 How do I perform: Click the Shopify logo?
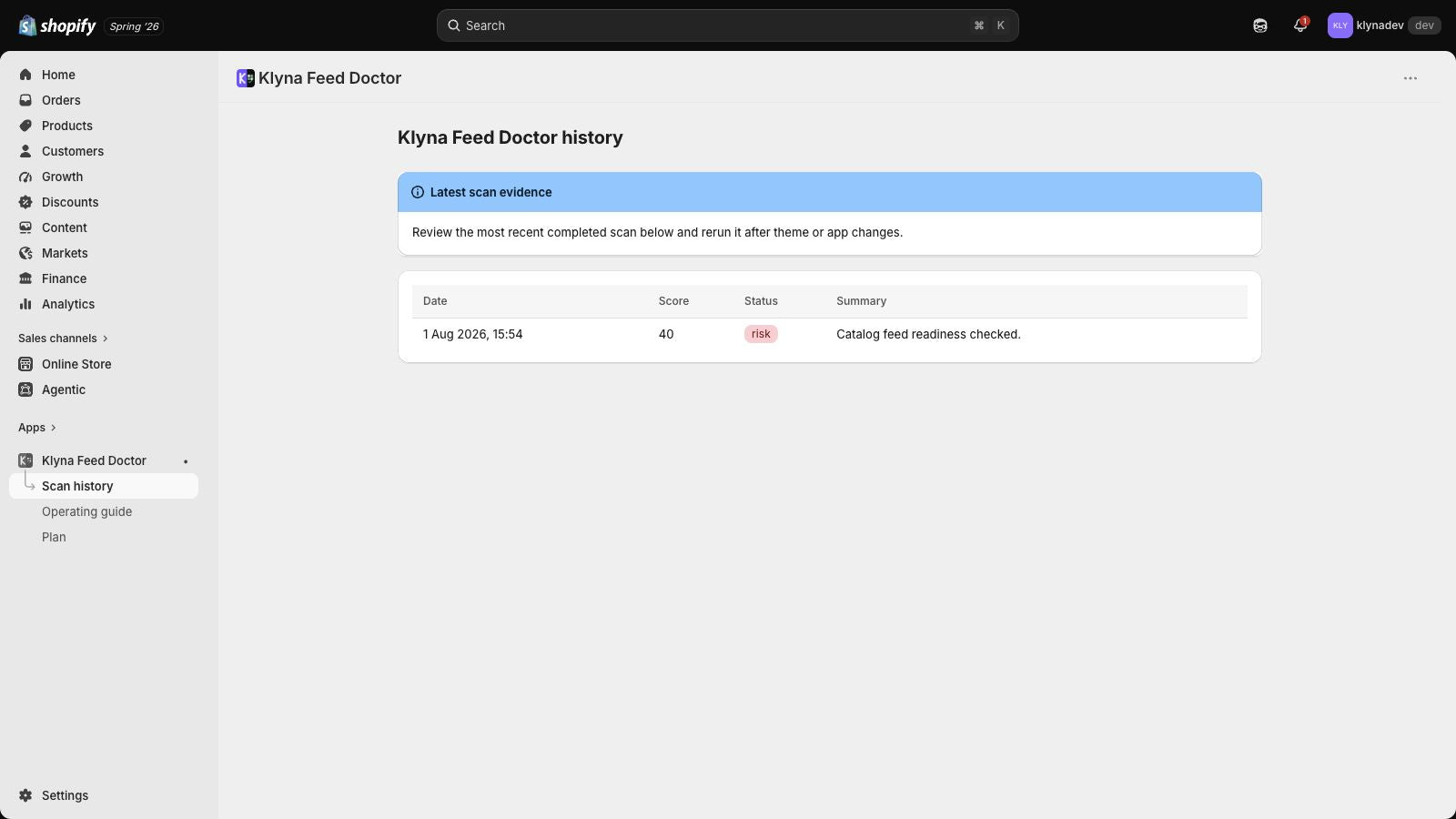tap(57, 25)
